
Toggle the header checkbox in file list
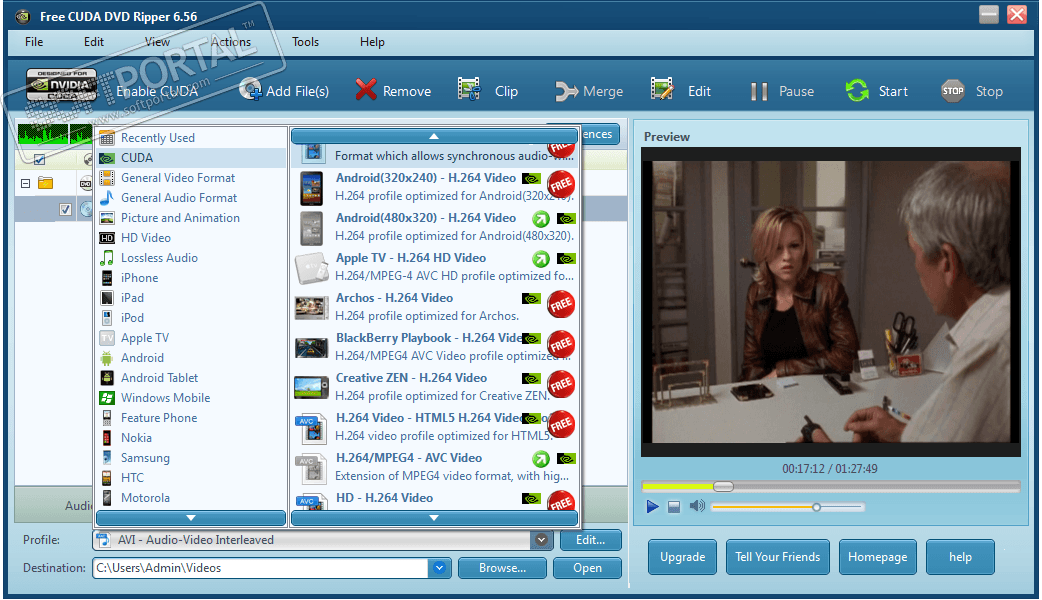click(x=39, y=159)
